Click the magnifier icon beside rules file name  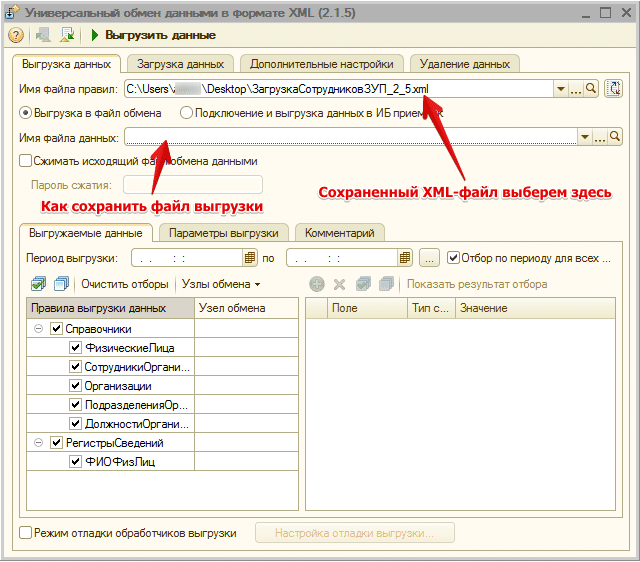pos(591,89)
